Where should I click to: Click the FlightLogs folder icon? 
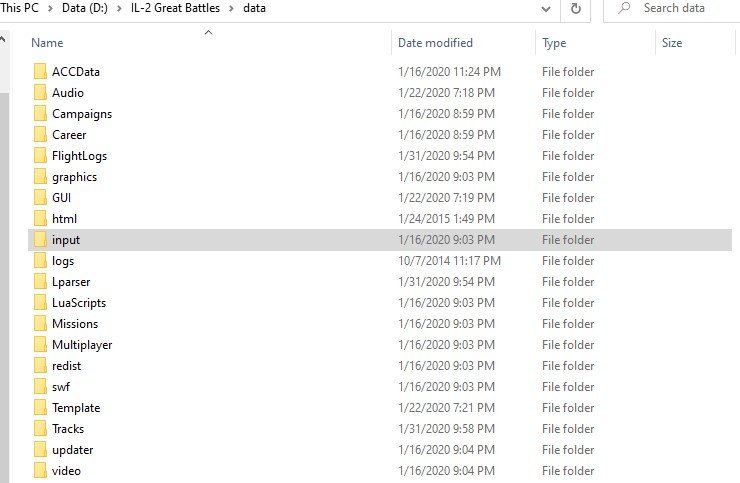tap(41, 156)
